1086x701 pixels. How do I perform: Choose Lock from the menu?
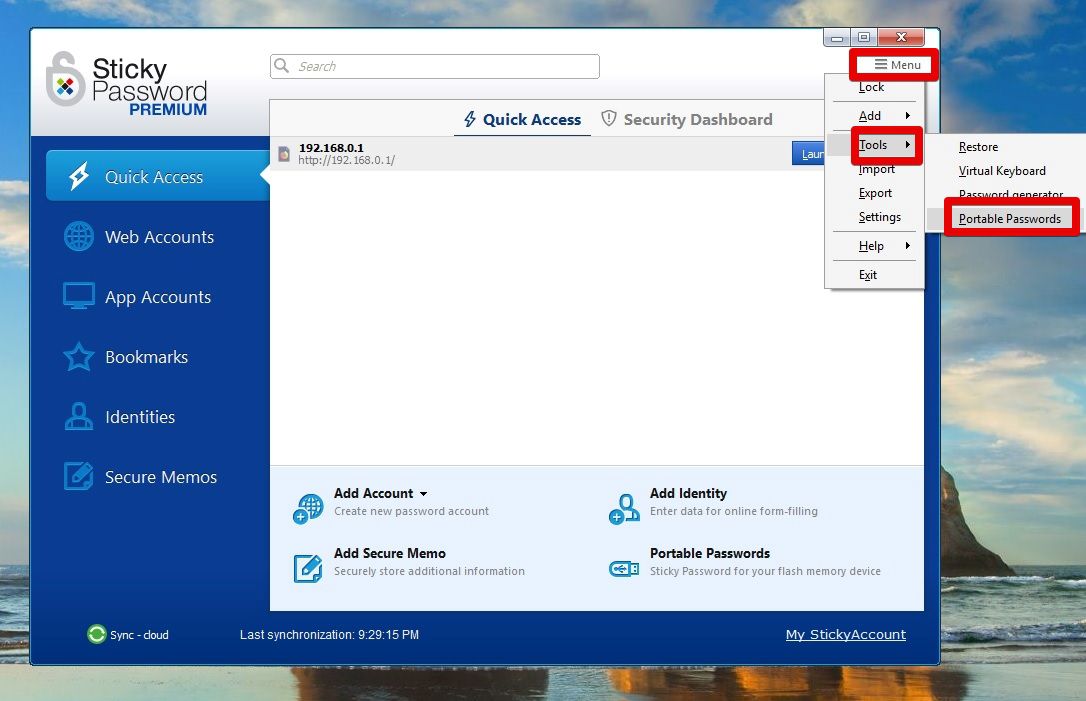(871, 87)
